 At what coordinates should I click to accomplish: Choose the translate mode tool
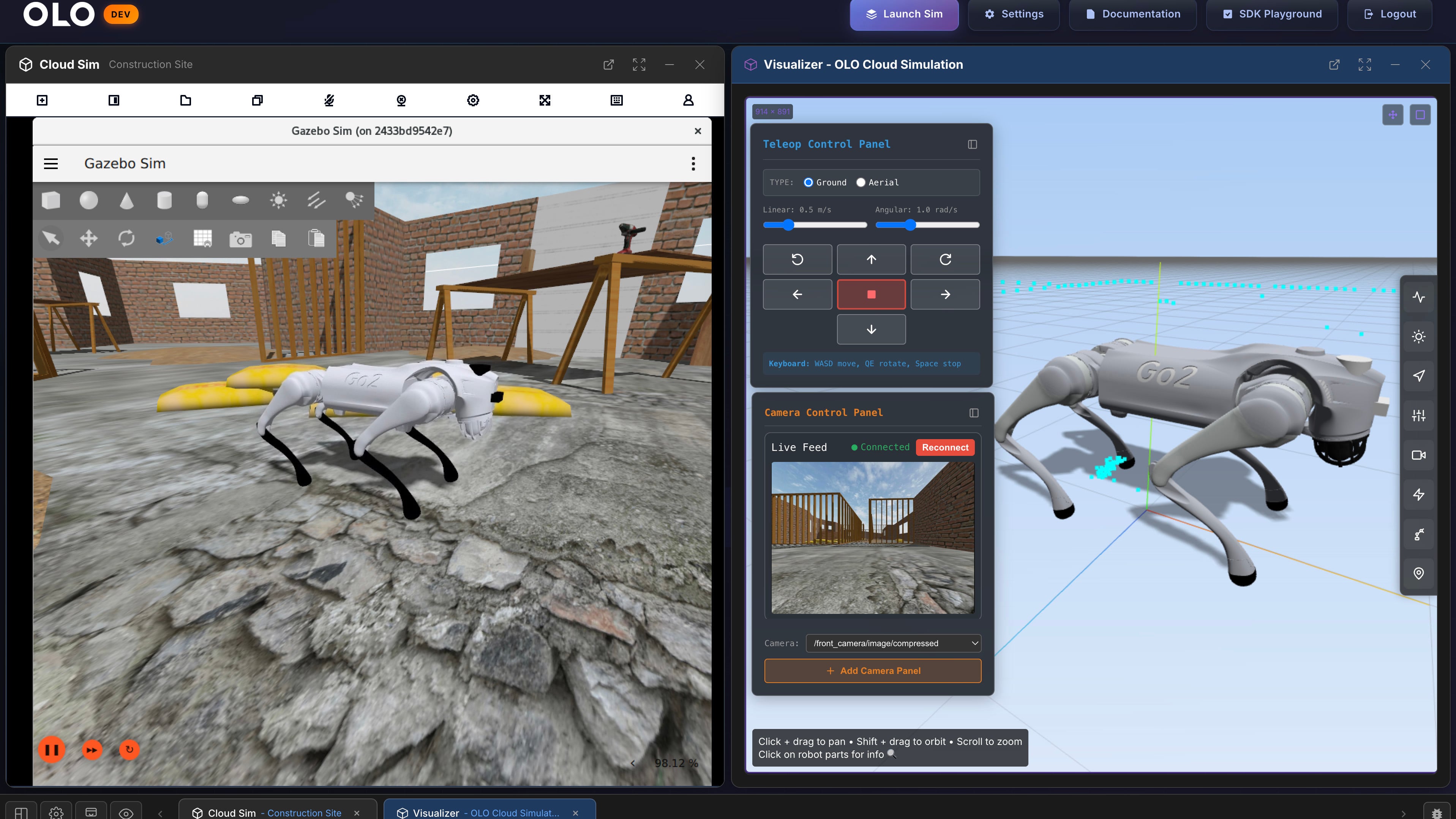89,238
